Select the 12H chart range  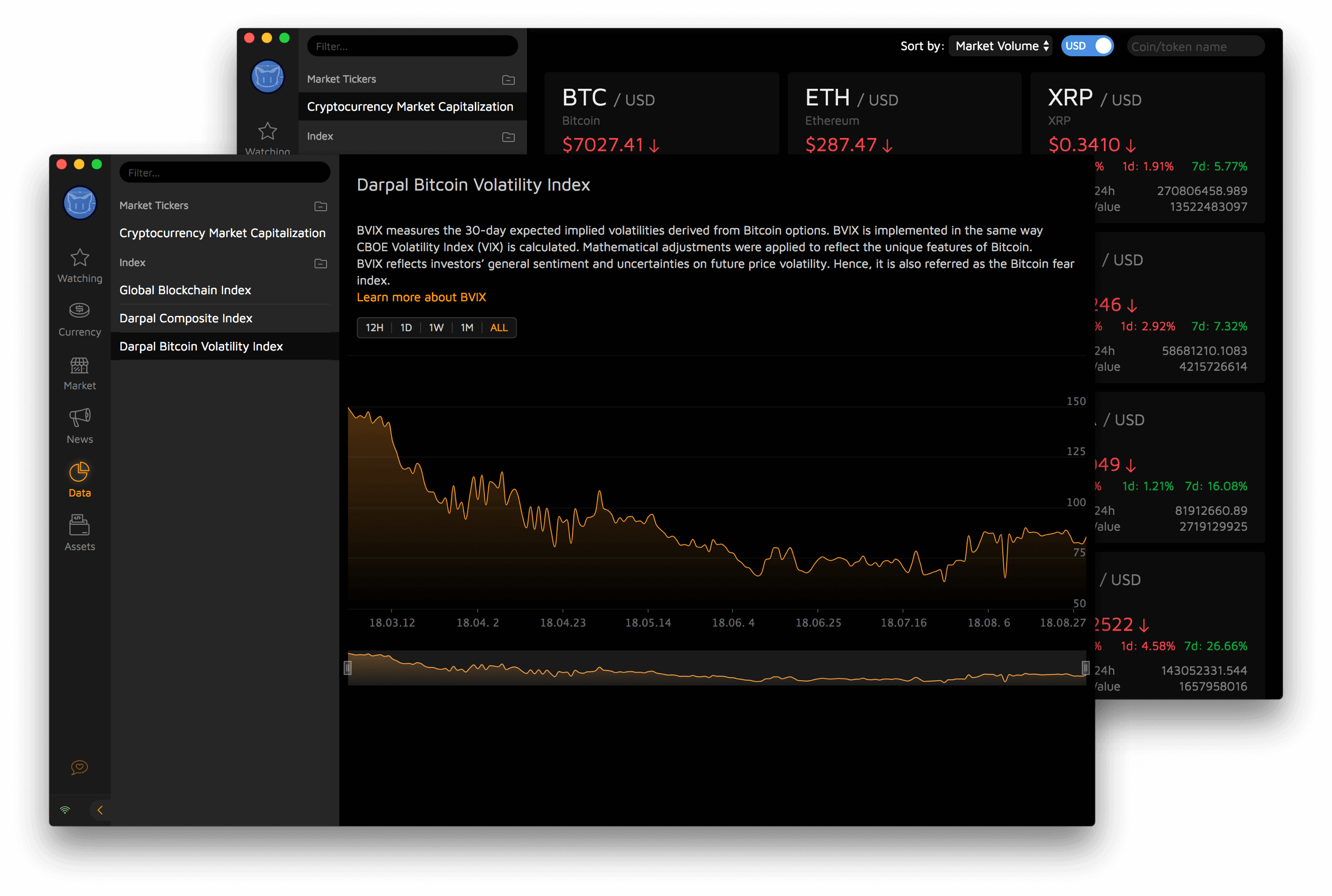(x=374, y=328)
